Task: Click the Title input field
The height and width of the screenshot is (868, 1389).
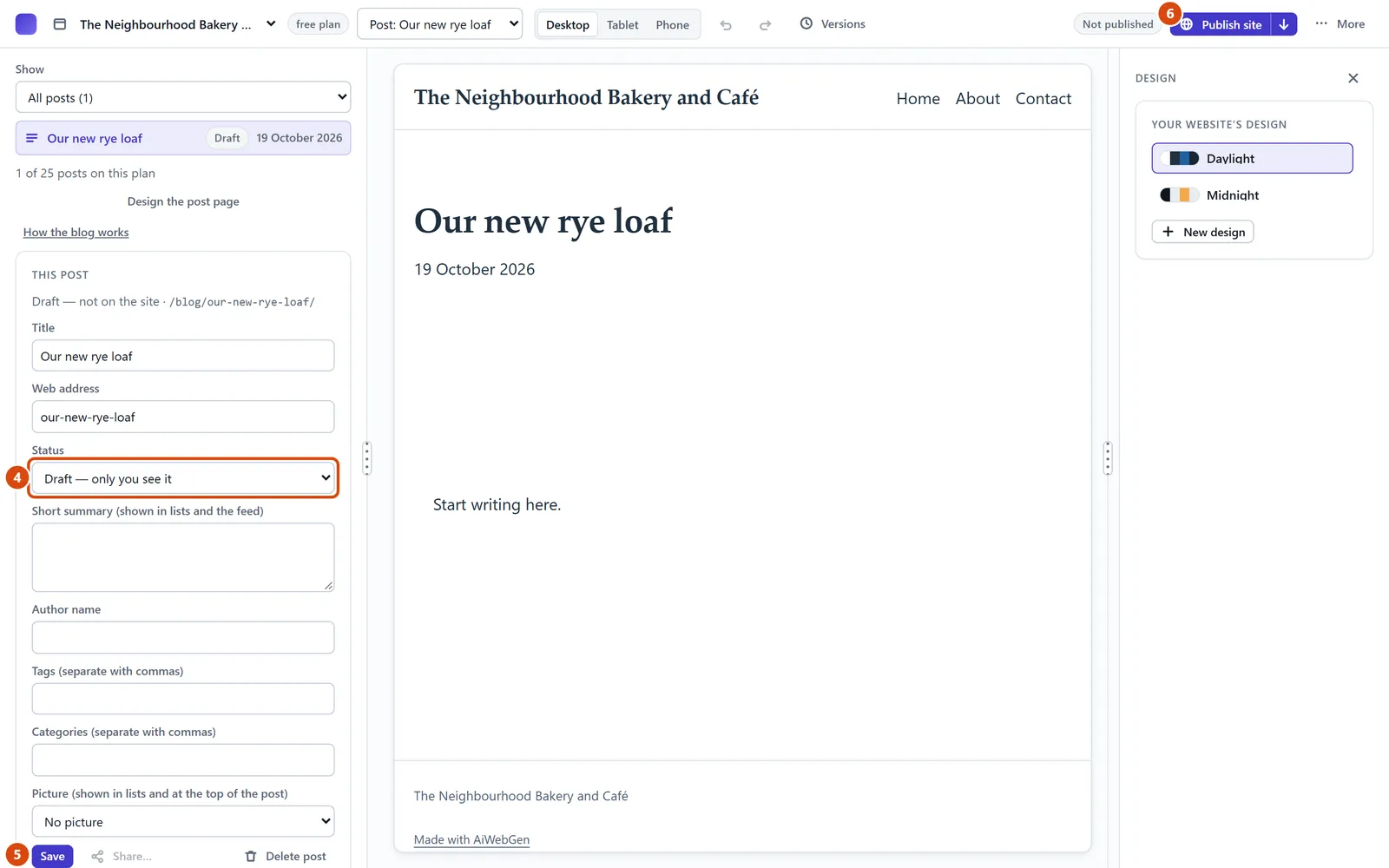Action: pyautogui.click(x=183, y=356)
